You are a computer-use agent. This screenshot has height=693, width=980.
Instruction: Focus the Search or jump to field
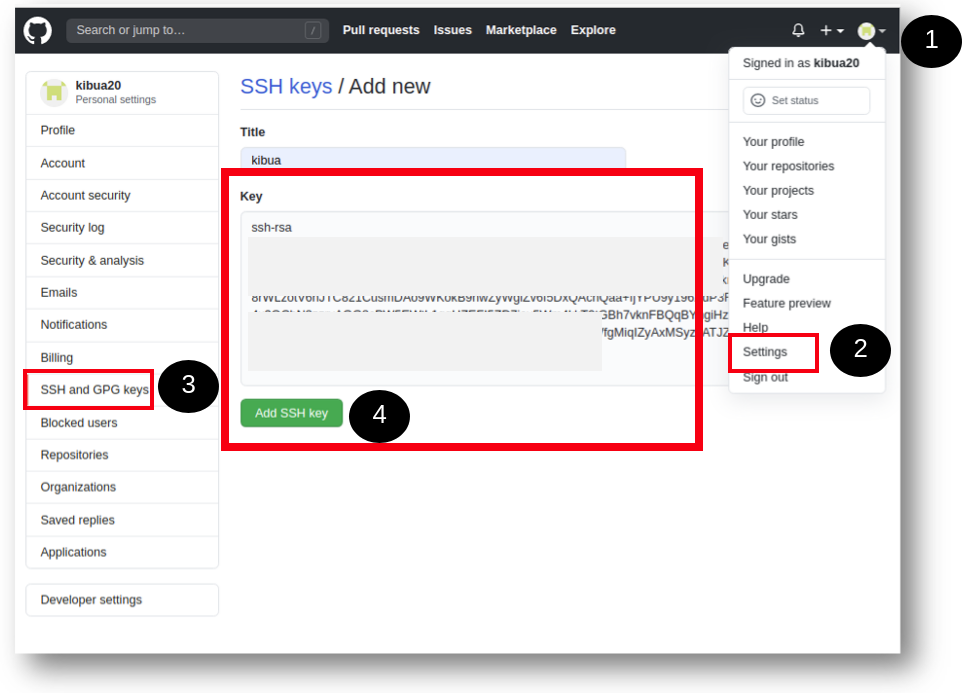(198, 30)
